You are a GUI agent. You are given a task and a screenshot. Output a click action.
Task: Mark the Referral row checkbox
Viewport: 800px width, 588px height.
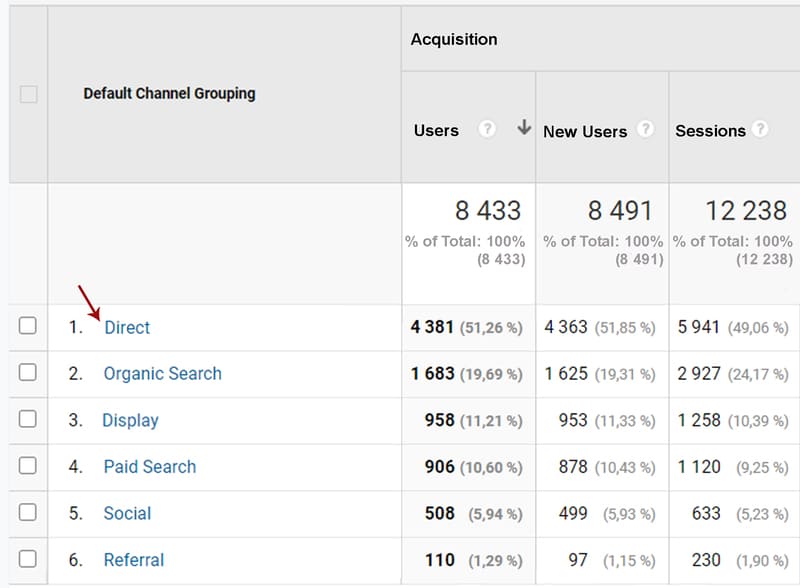pos(28,559)
